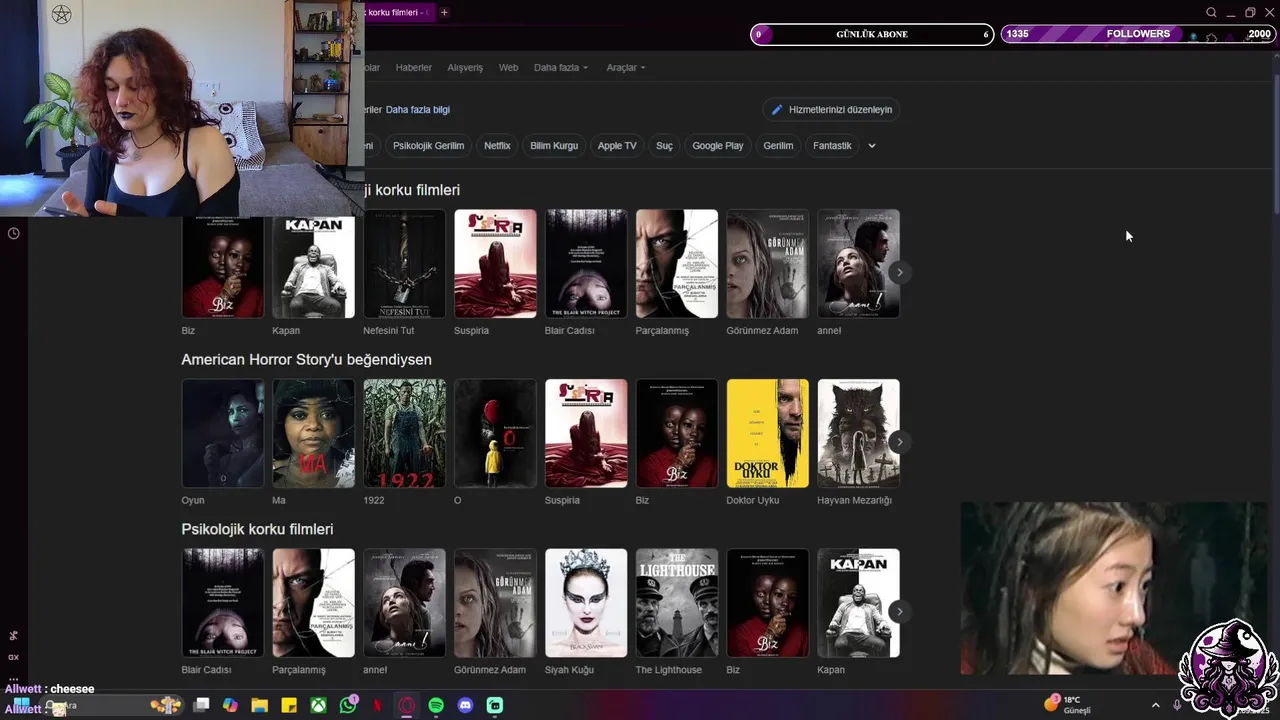Viewport: 1280px width, 720px height.
Task: Open the Oyun movie poster
Action: click(222, 433)
